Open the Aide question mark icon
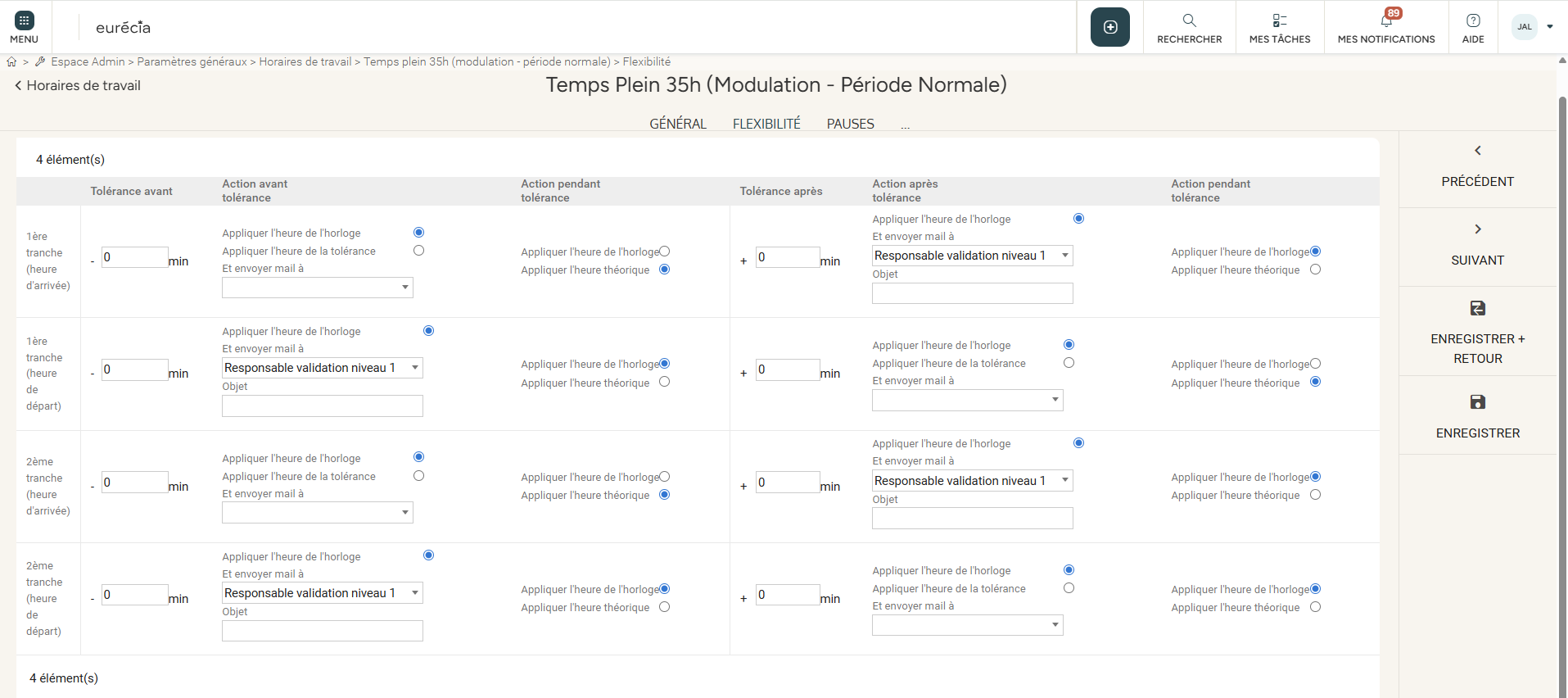The height and width of the screenshot is (698, 1568). 1472,20
